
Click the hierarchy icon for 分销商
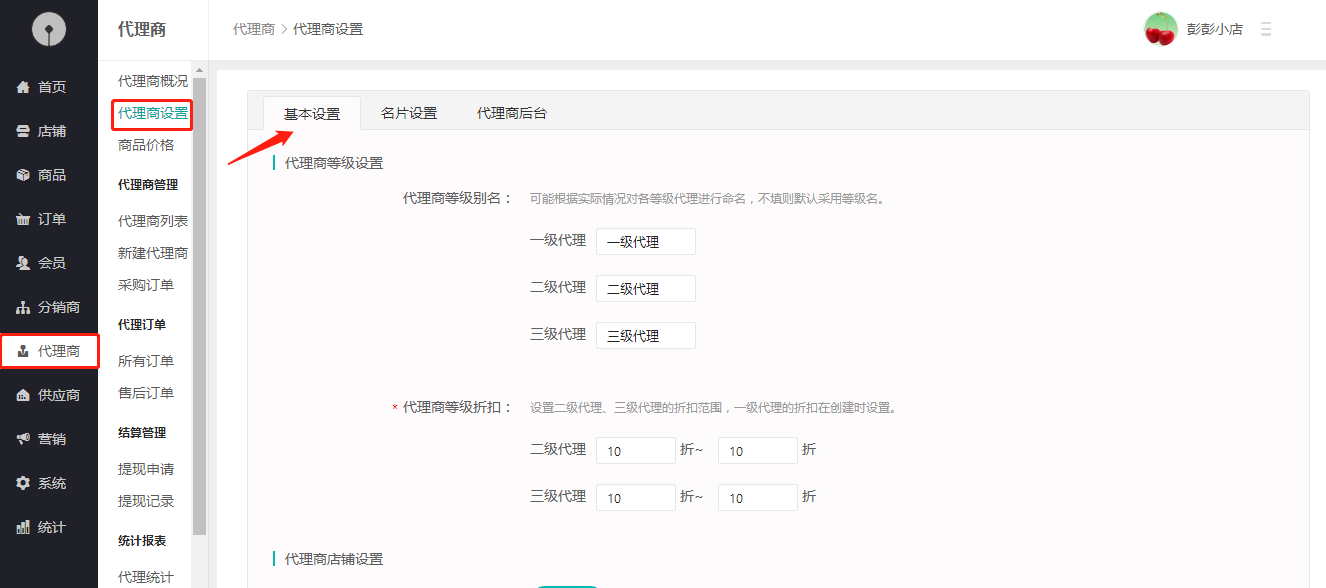tap(23, 307)
